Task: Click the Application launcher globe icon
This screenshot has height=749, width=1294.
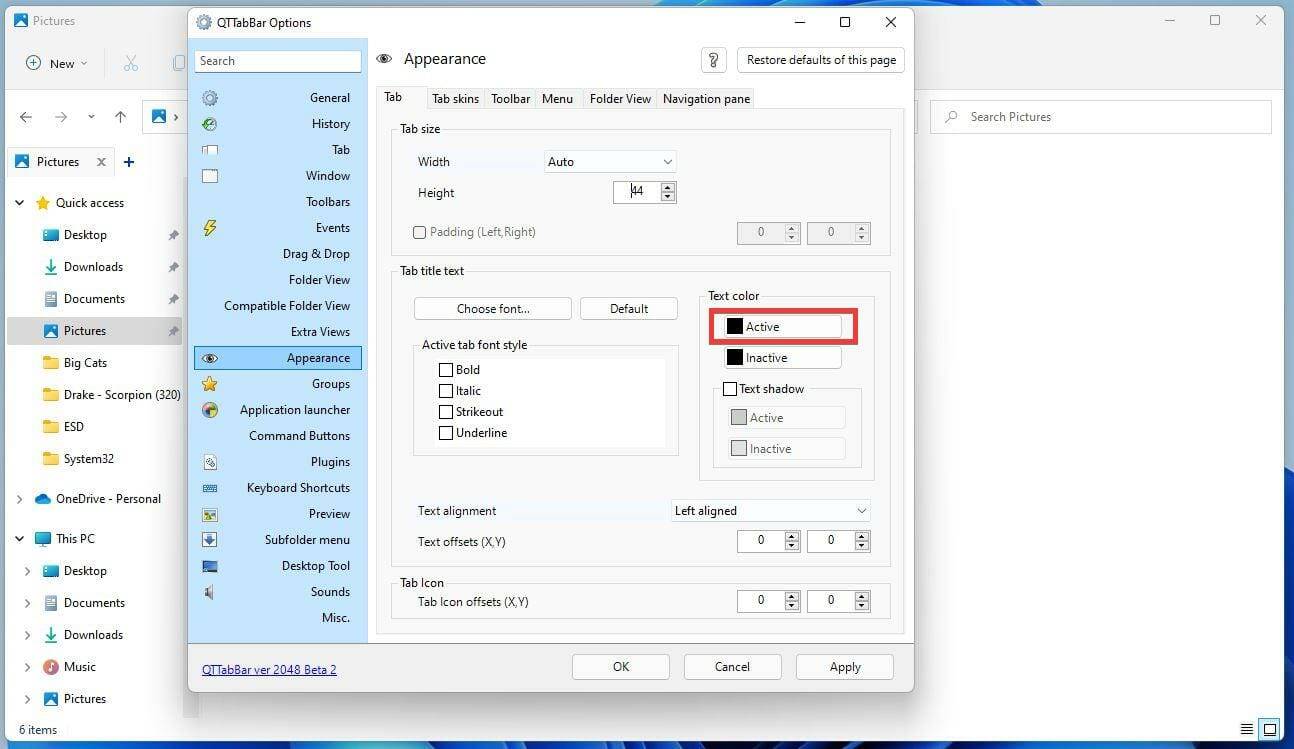Action: click(210, 410)
